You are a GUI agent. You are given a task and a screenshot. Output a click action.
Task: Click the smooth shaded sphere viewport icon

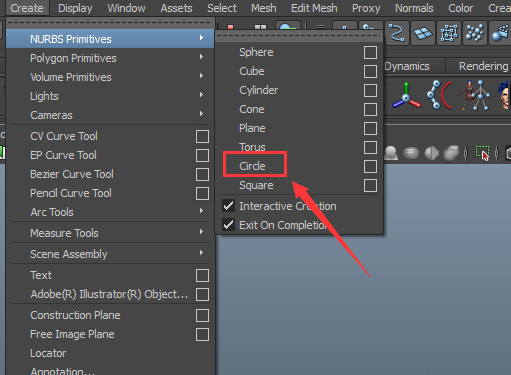point(391,153)
